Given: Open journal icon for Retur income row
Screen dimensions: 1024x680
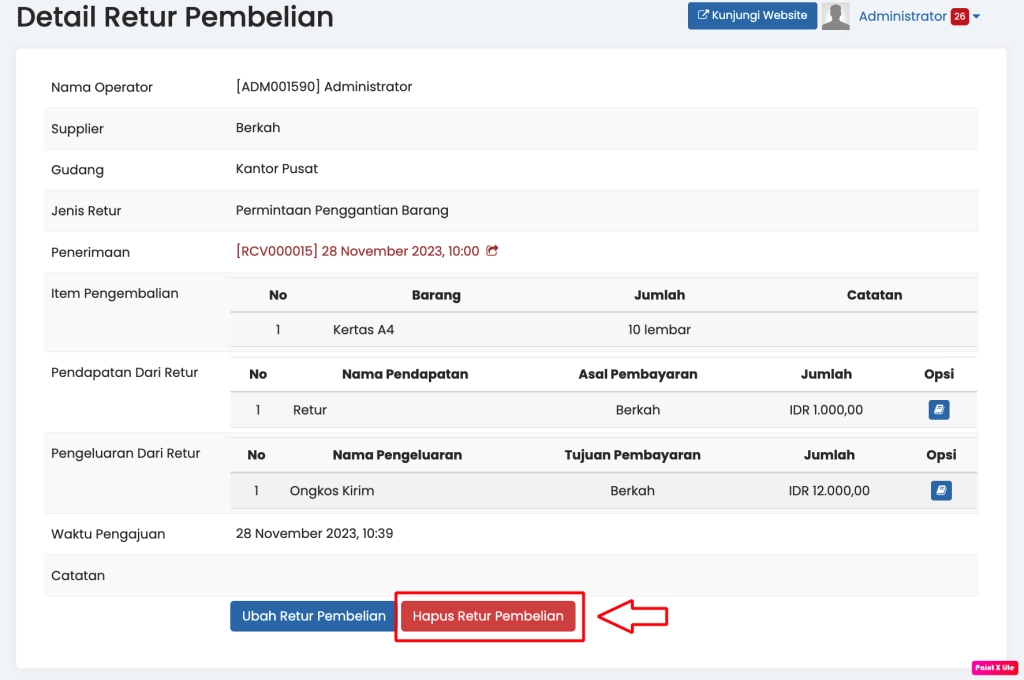Looking at the screenshot, I should 939,410.
